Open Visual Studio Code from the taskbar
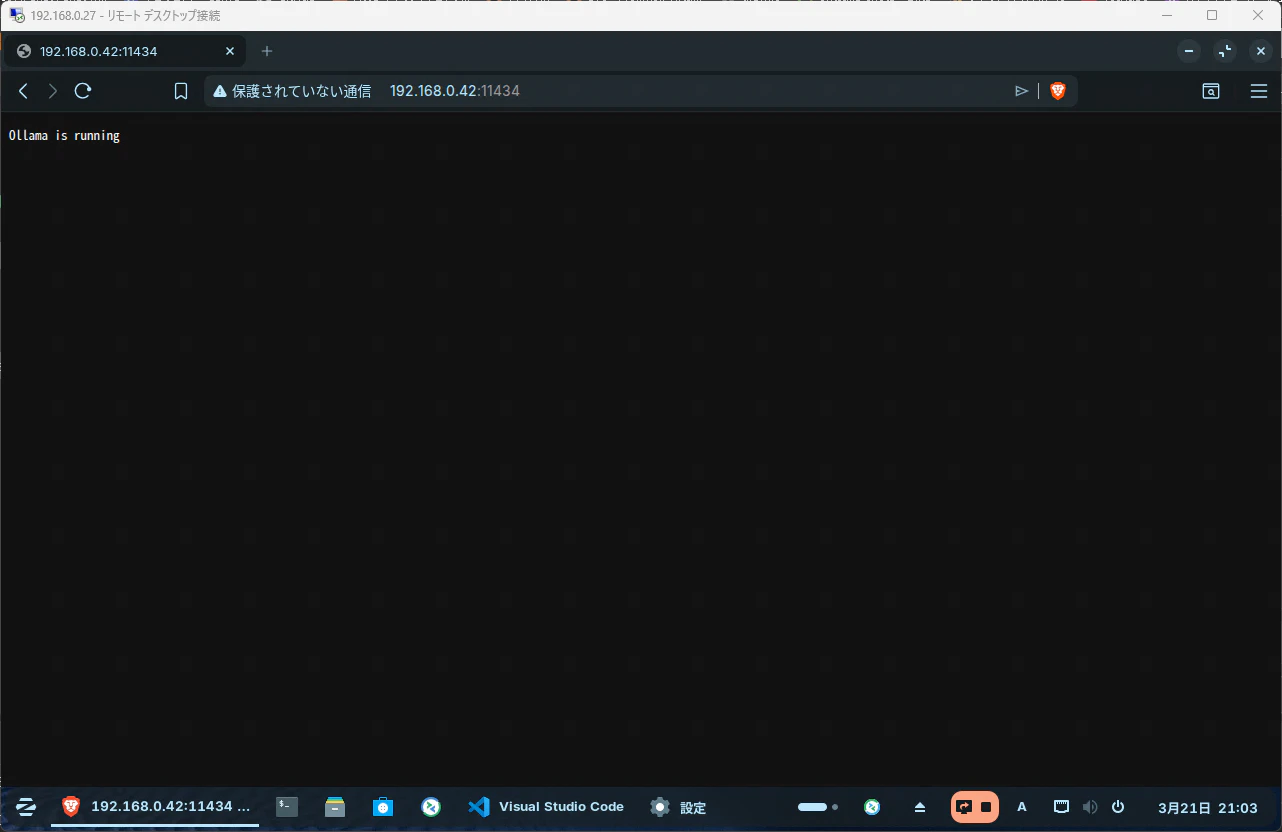This screenshot has height=832, width=1282. (546, 807)
